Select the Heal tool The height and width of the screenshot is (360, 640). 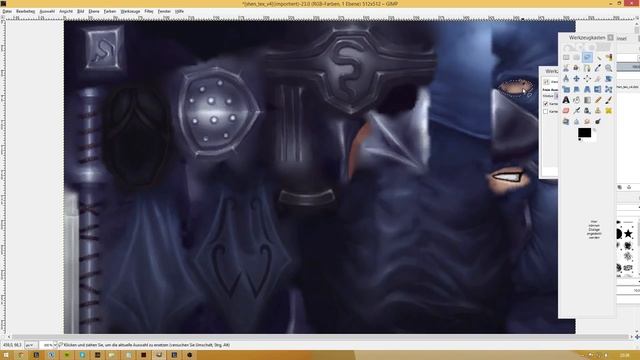[x=608, y=110]
